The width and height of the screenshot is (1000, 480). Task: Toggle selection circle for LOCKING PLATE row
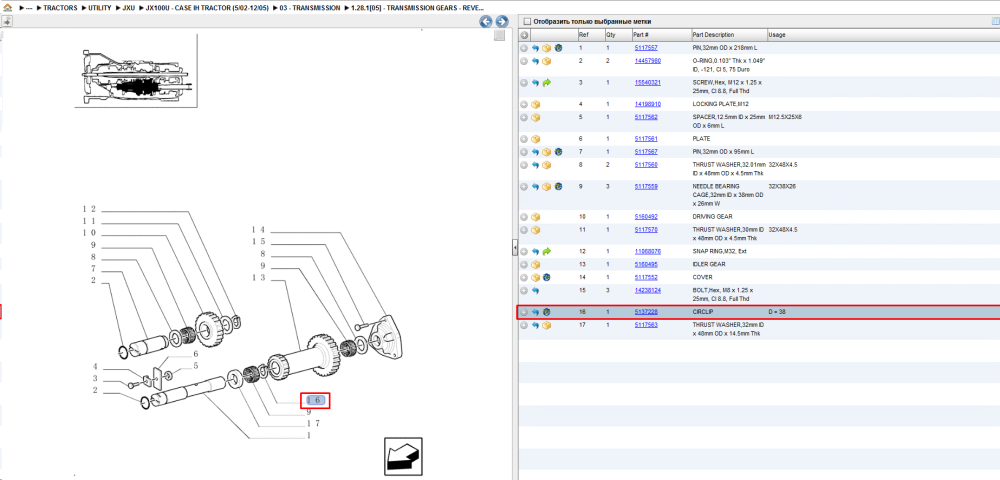pyautogui.click(x=524, y=104)
